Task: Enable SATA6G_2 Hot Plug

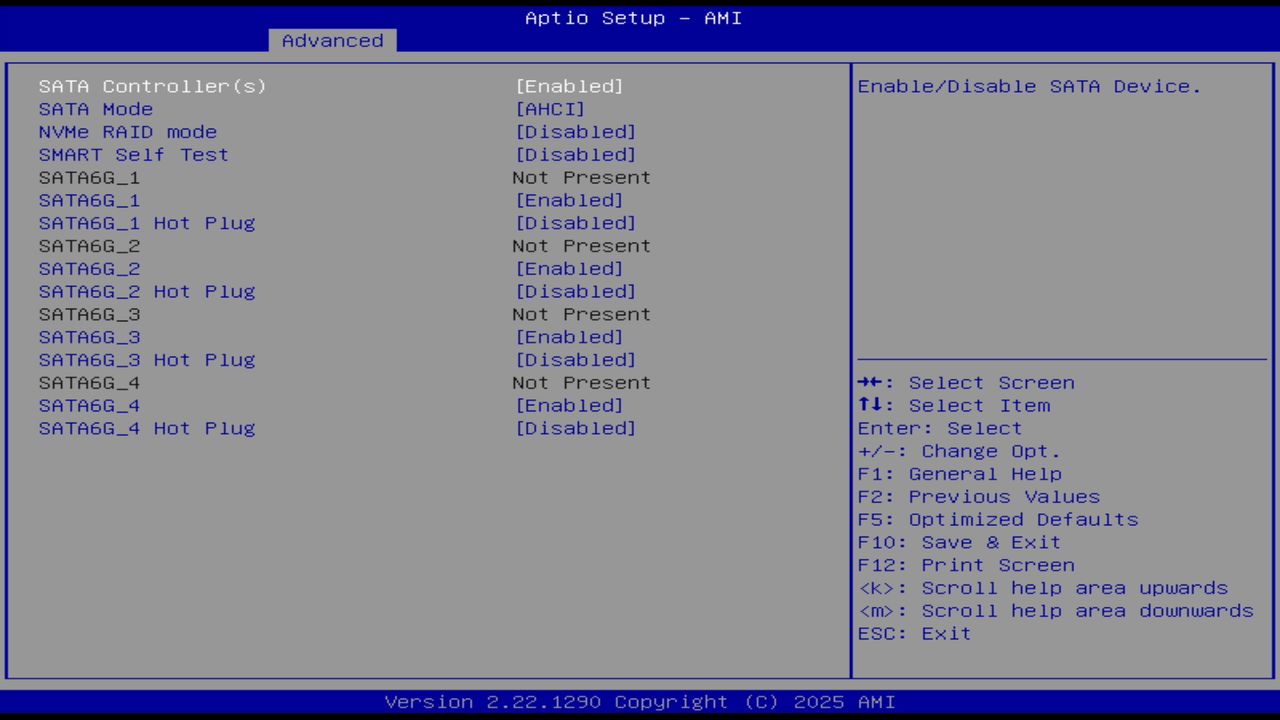Action: 576,291
